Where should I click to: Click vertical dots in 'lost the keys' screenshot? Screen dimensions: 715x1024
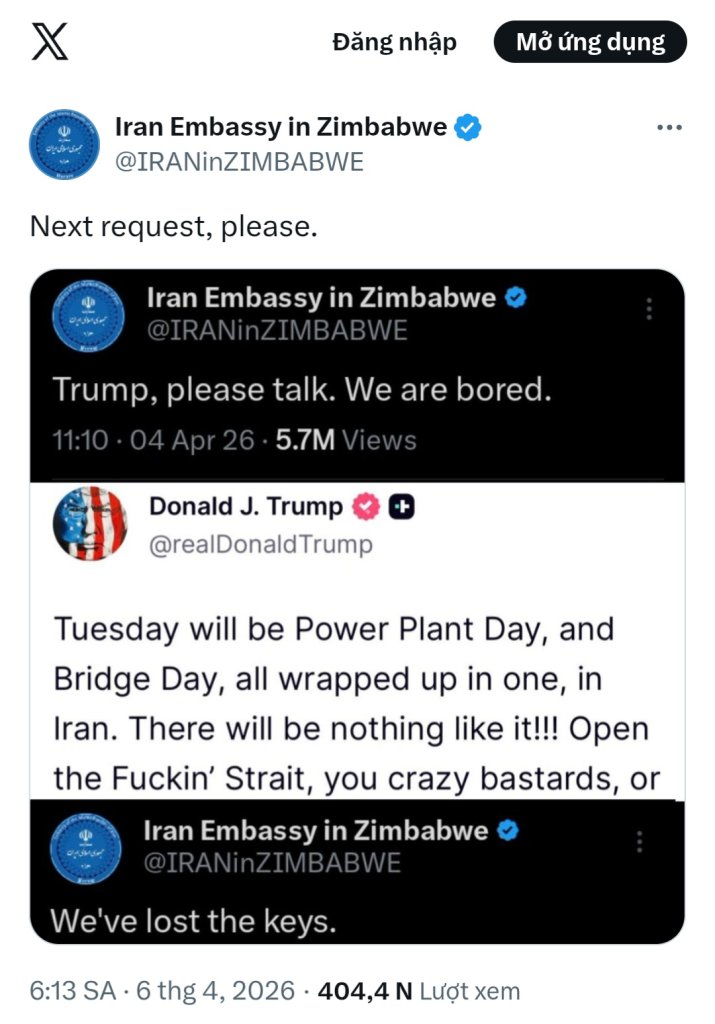coord(639,842)
